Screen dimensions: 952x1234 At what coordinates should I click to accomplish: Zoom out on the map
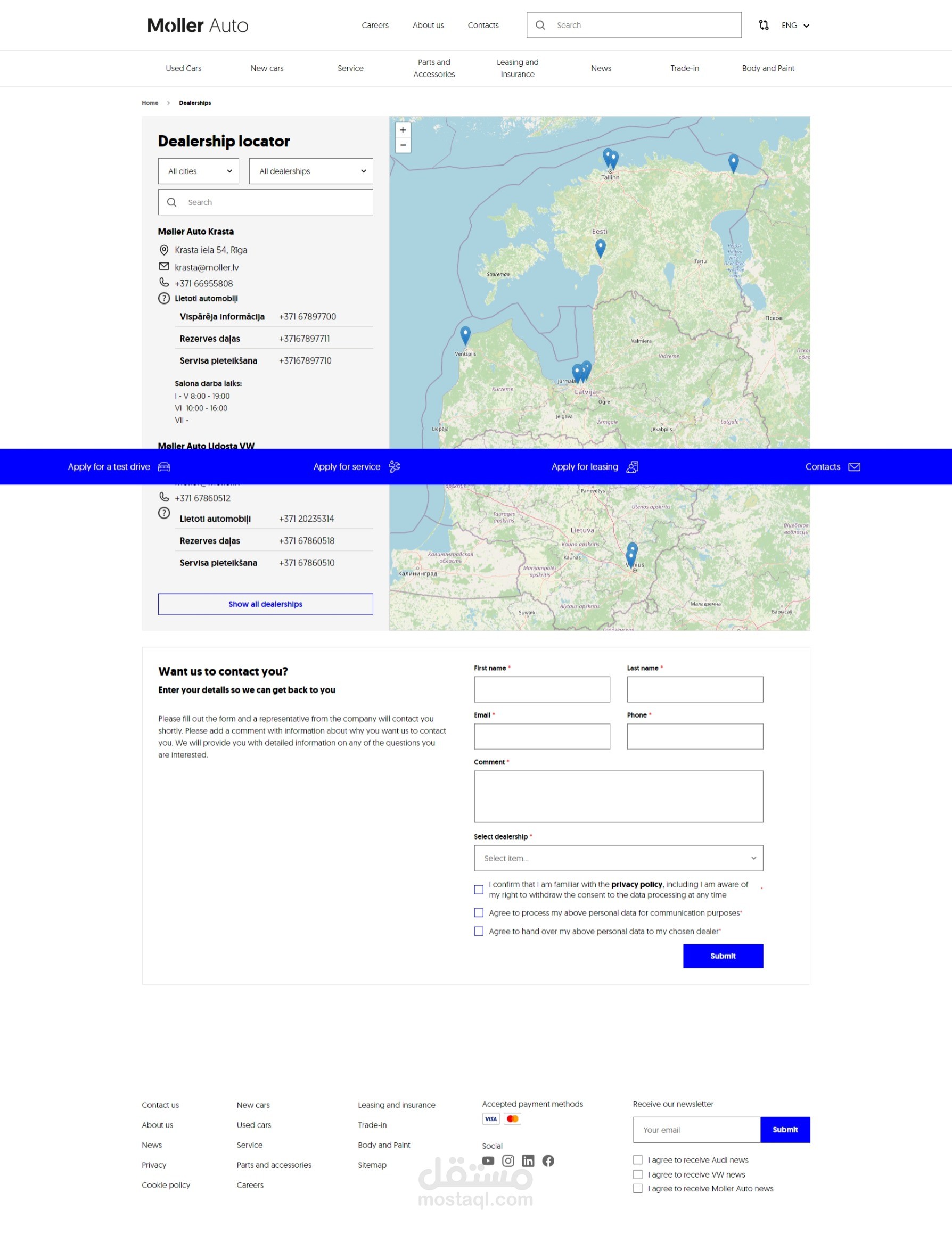(403, 145)
